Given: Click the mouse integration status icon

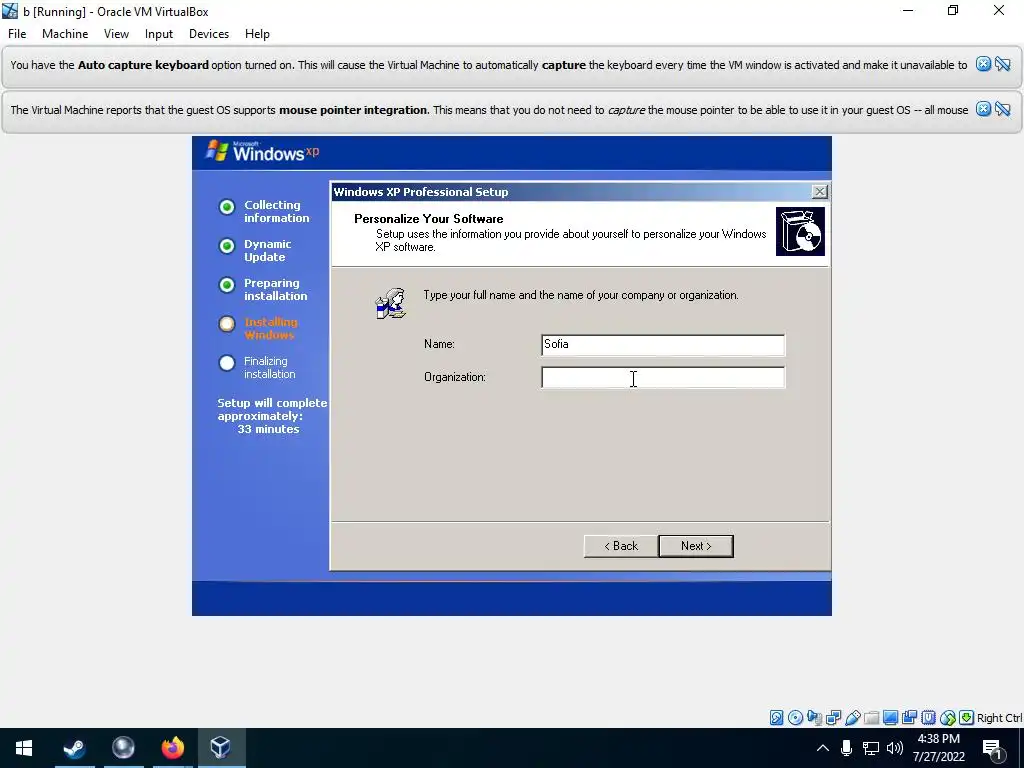Looking at the screenshot, I should [948, 718].
